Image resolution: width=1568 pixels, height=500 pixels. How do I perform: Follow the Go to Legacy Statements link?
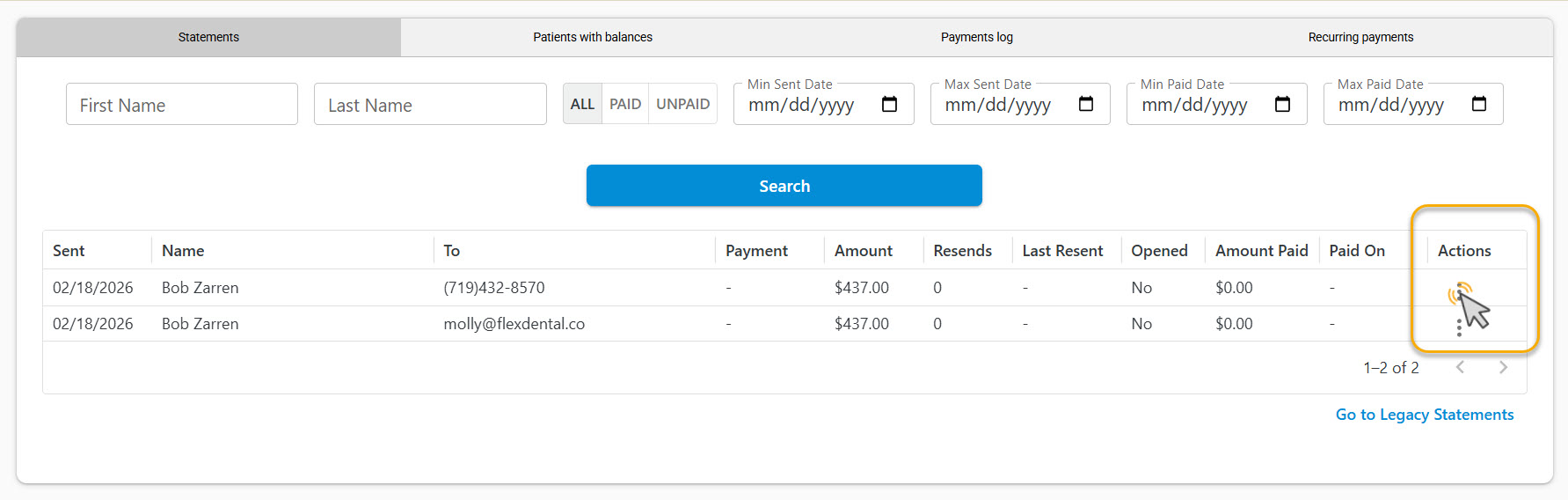tap(1425, 415)
